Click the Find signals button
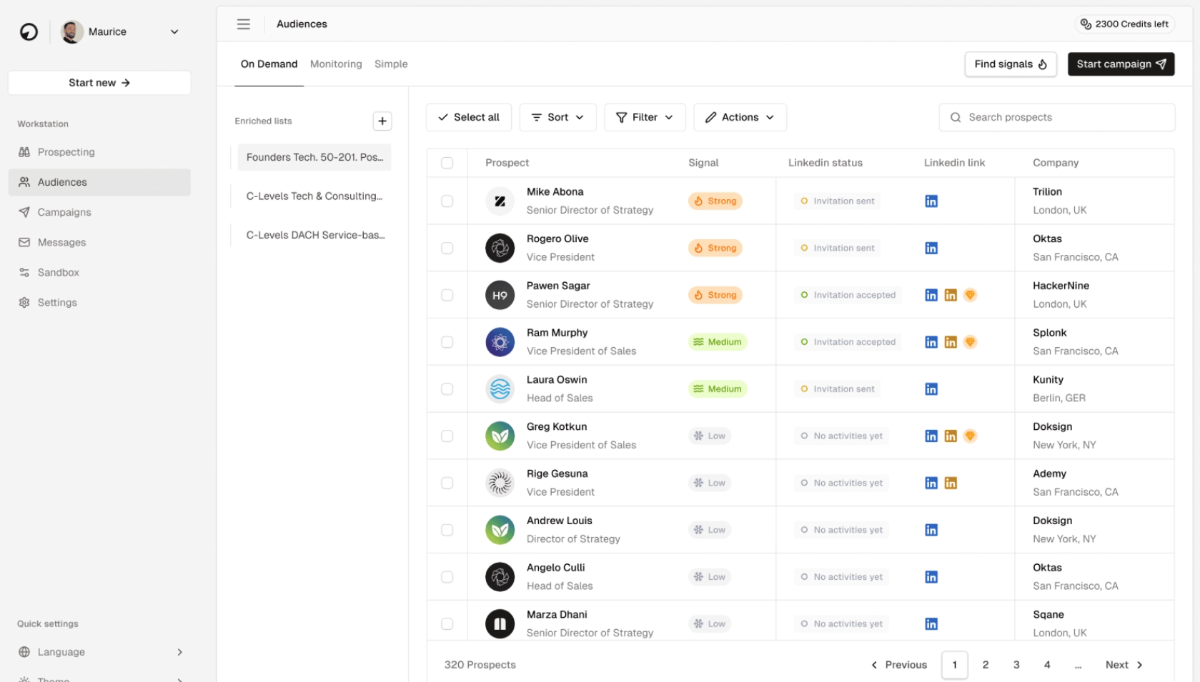1200x682 pixels. [1010, 63]
